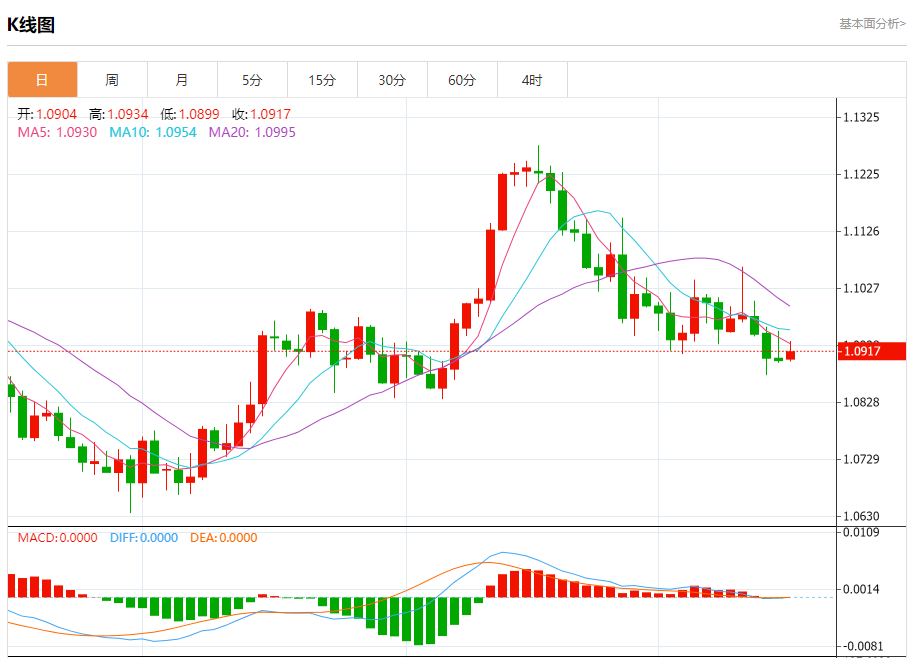
Task: Open the 60分 interval tab
Action: [x=462, y=80]
